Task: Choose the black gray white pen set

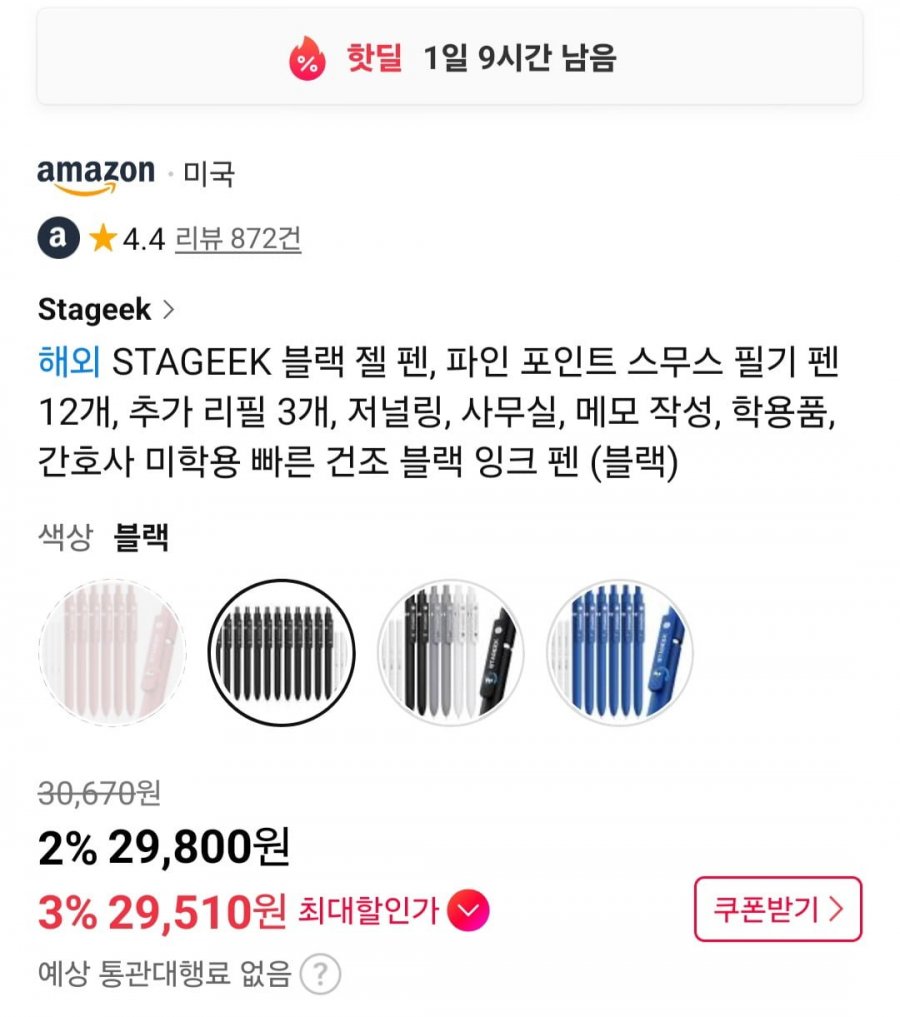Action: tap(451, 652)
